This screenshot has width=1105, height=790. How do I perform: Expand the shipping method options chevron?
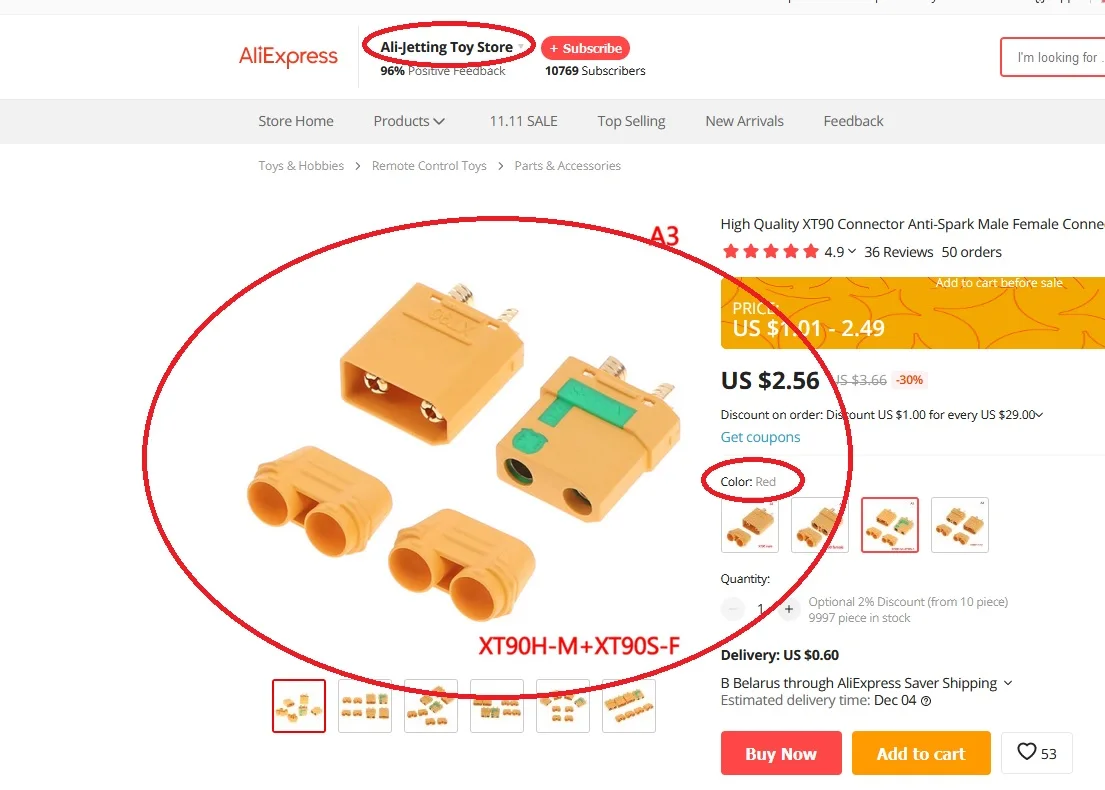1008,683
